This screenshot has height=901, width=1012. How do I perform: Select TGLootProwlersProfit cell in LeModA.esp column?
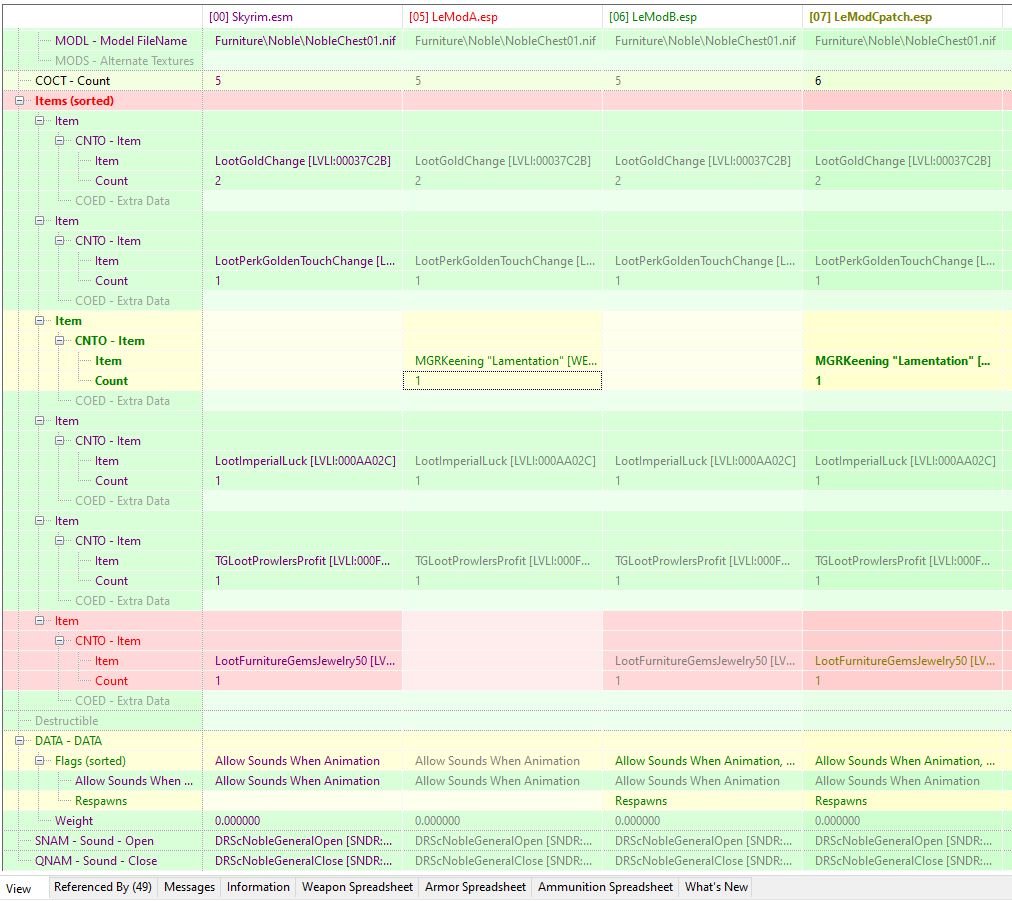(x=502, y=561)
